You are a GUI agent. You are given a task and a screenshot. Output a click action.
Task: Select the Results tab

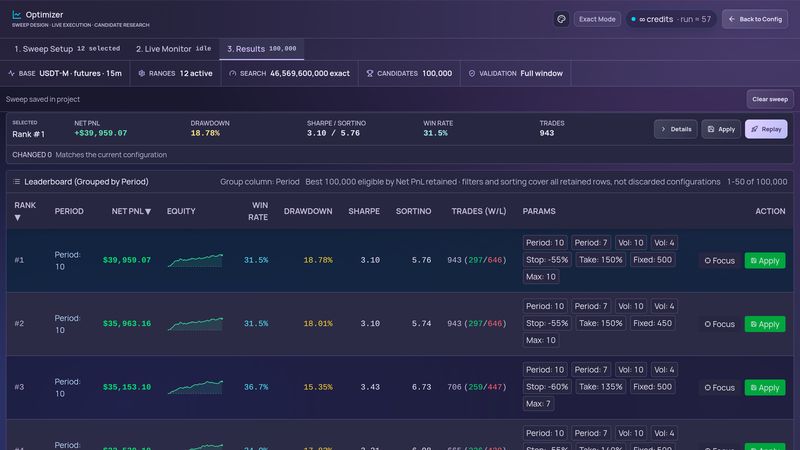(261, 49)
